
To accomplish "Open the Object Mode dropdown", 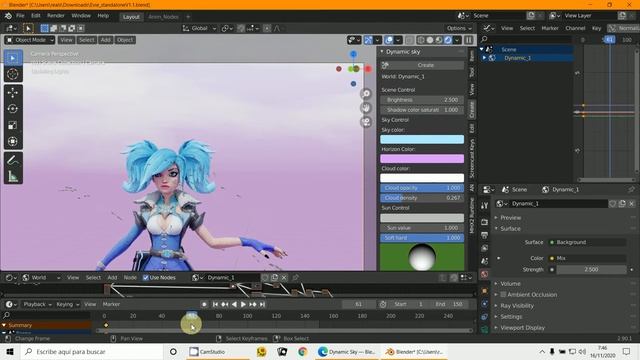I will click(30, 40).
